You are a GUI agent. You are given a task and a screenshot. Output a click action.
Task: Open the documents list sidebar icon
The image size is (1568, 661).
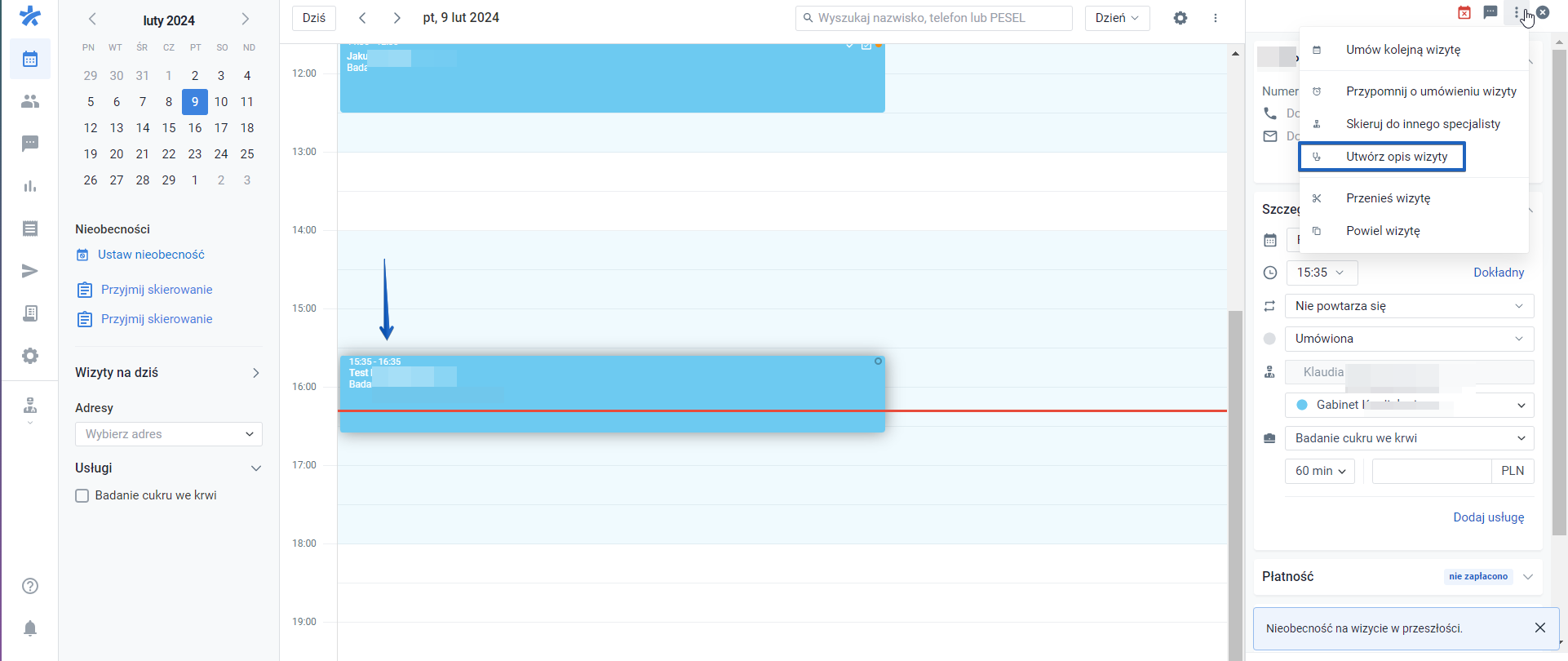pyautogui.click(x=30, y=228)
